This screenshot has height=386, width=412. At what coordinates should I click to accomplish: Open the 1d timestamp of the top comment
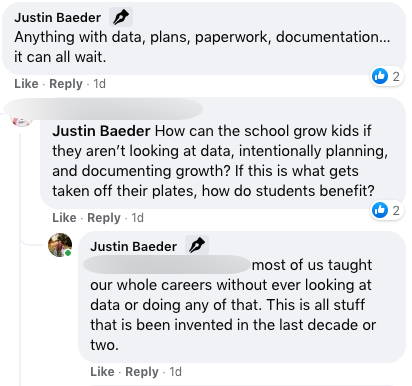pos(99,84)
